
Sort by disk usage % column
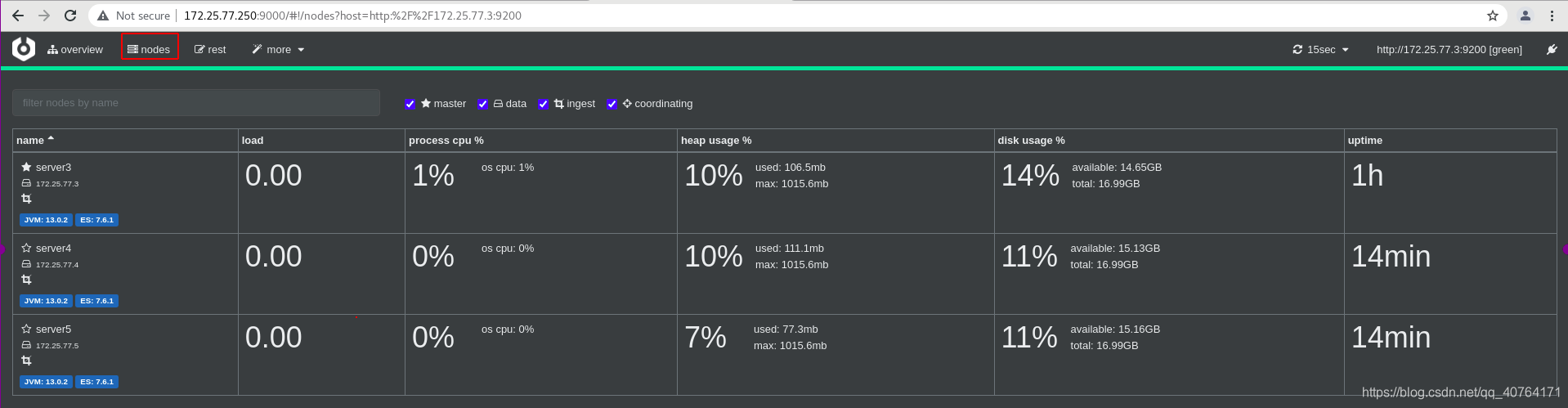pos(1031,140)
